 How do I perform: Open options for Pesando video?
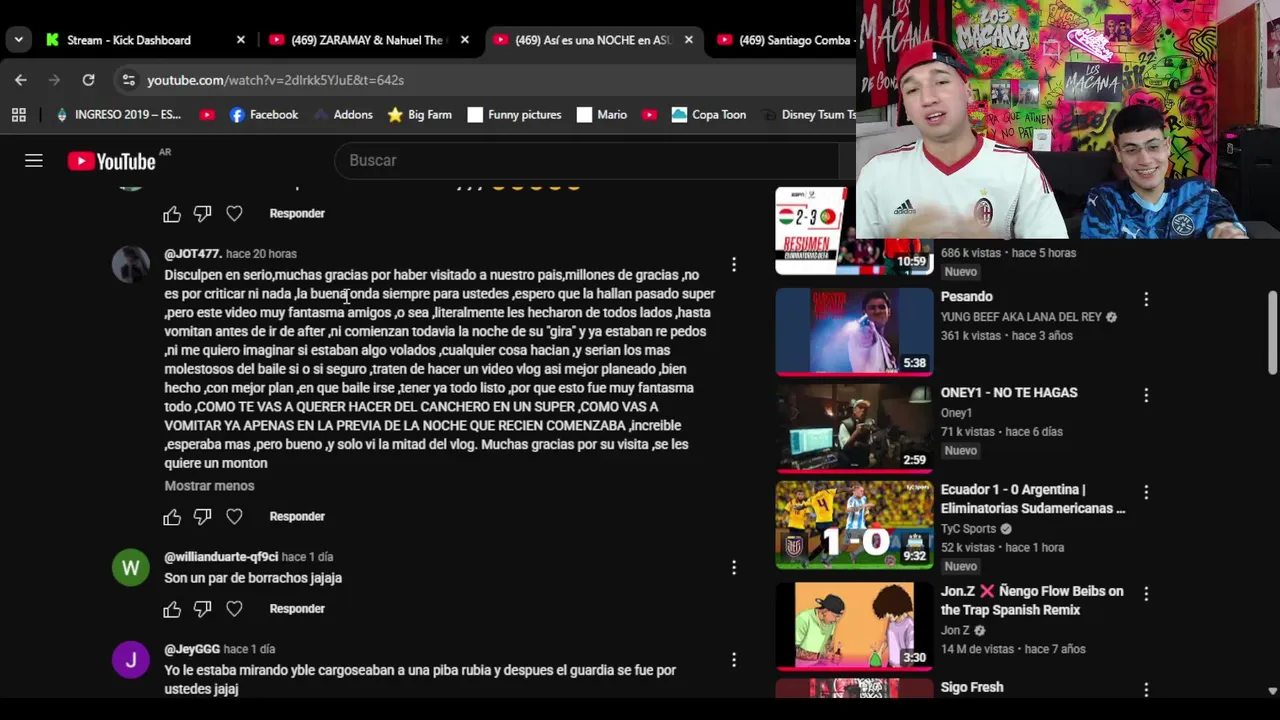[1146, 299]
